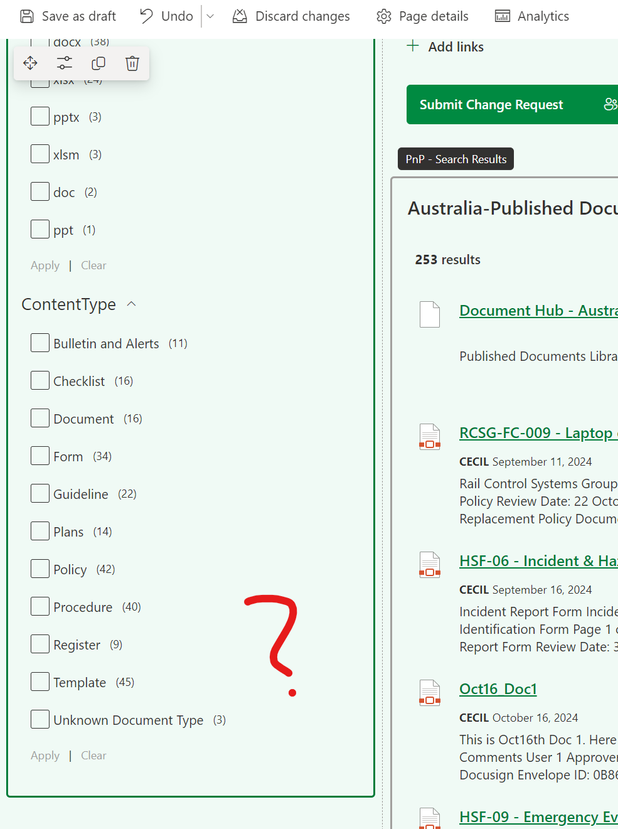Tick the doc file type checkbox
The height and width of the screenshot is (829, 618).
tap(40, 191)
